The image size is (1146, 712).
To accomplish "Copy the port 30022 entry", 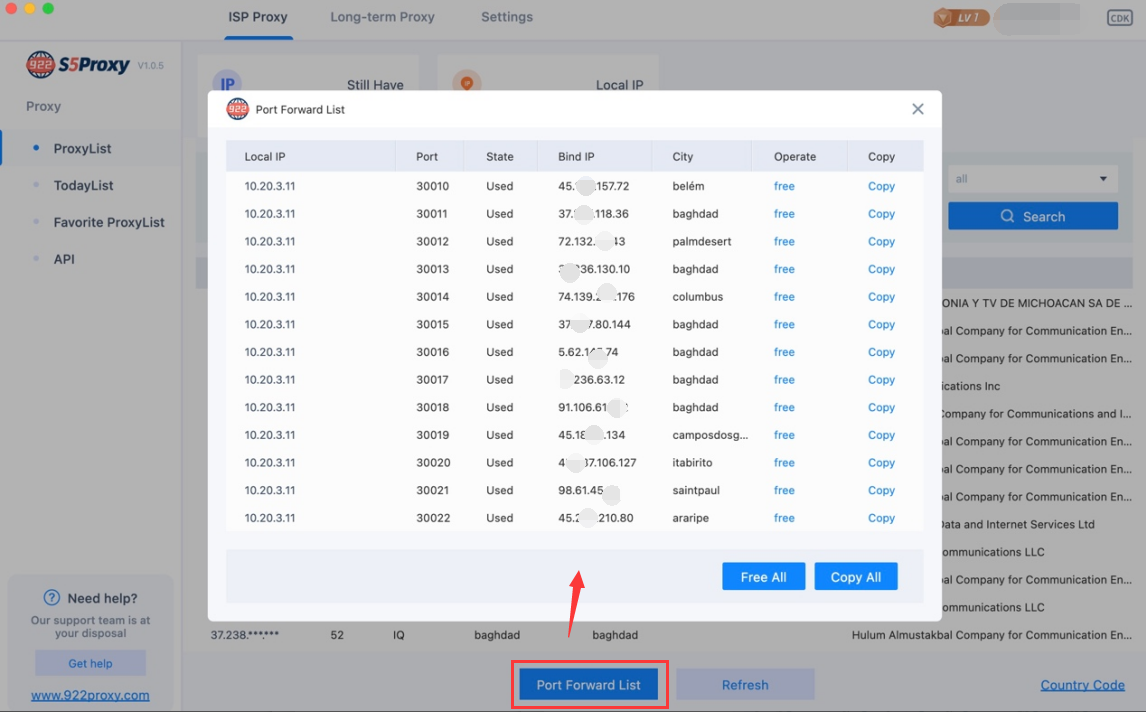I will click(x=881, y=518).
